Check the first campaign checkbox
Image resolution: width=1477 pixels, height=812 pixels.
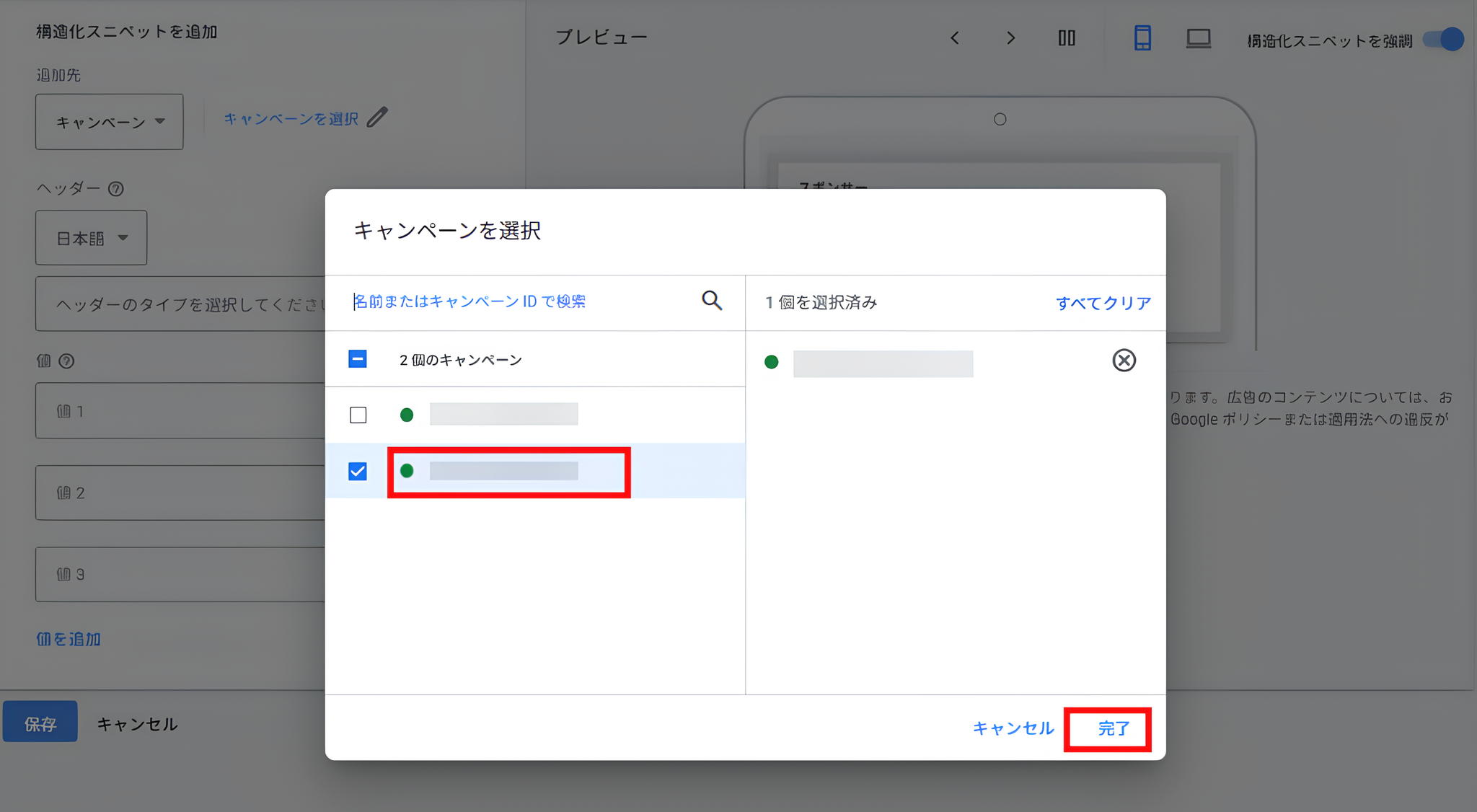tap(358, 415)
